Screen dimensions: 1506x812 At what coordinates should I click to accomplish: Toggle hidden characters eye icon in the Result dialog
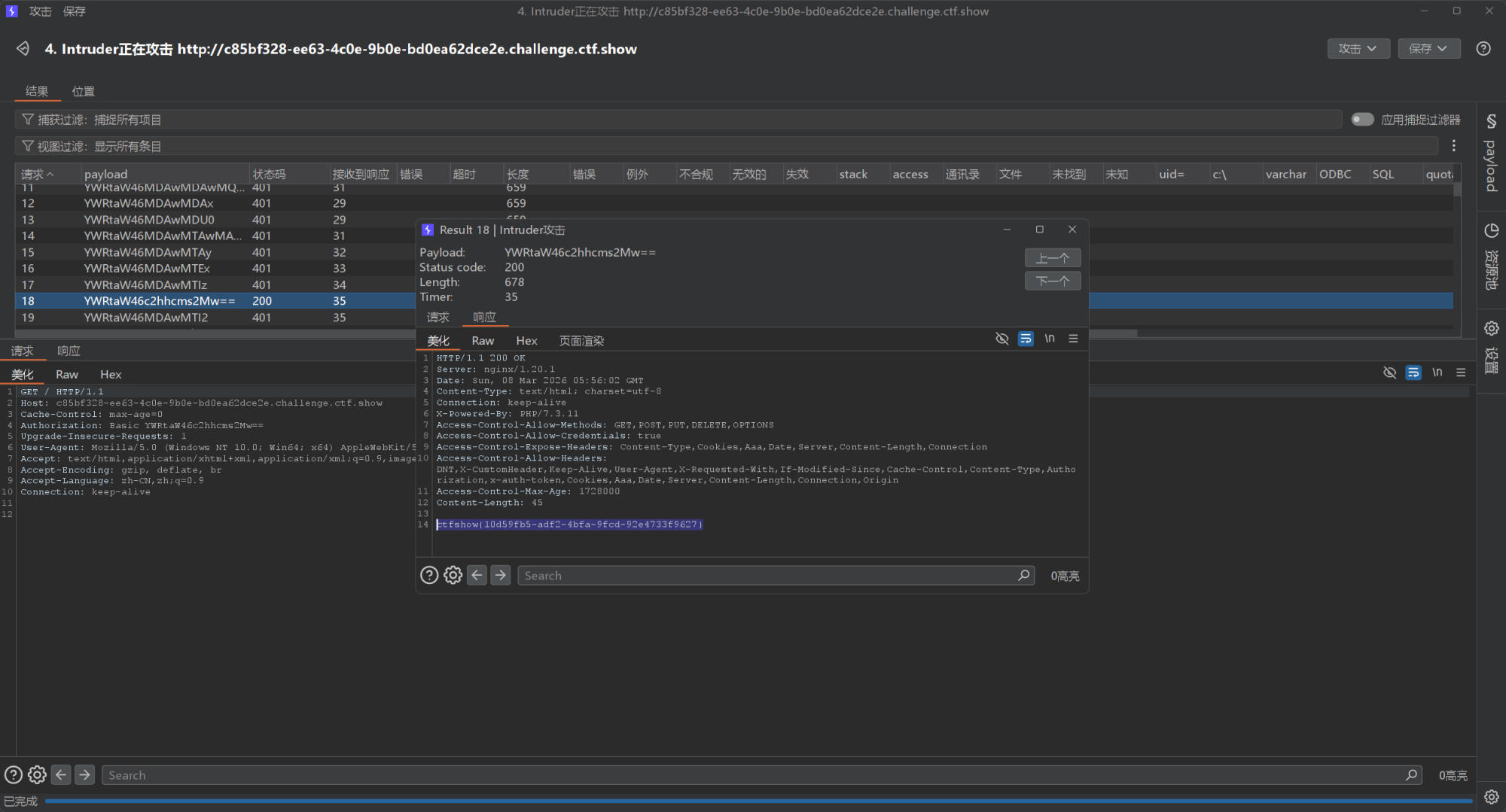click(x=1001, y=339)
